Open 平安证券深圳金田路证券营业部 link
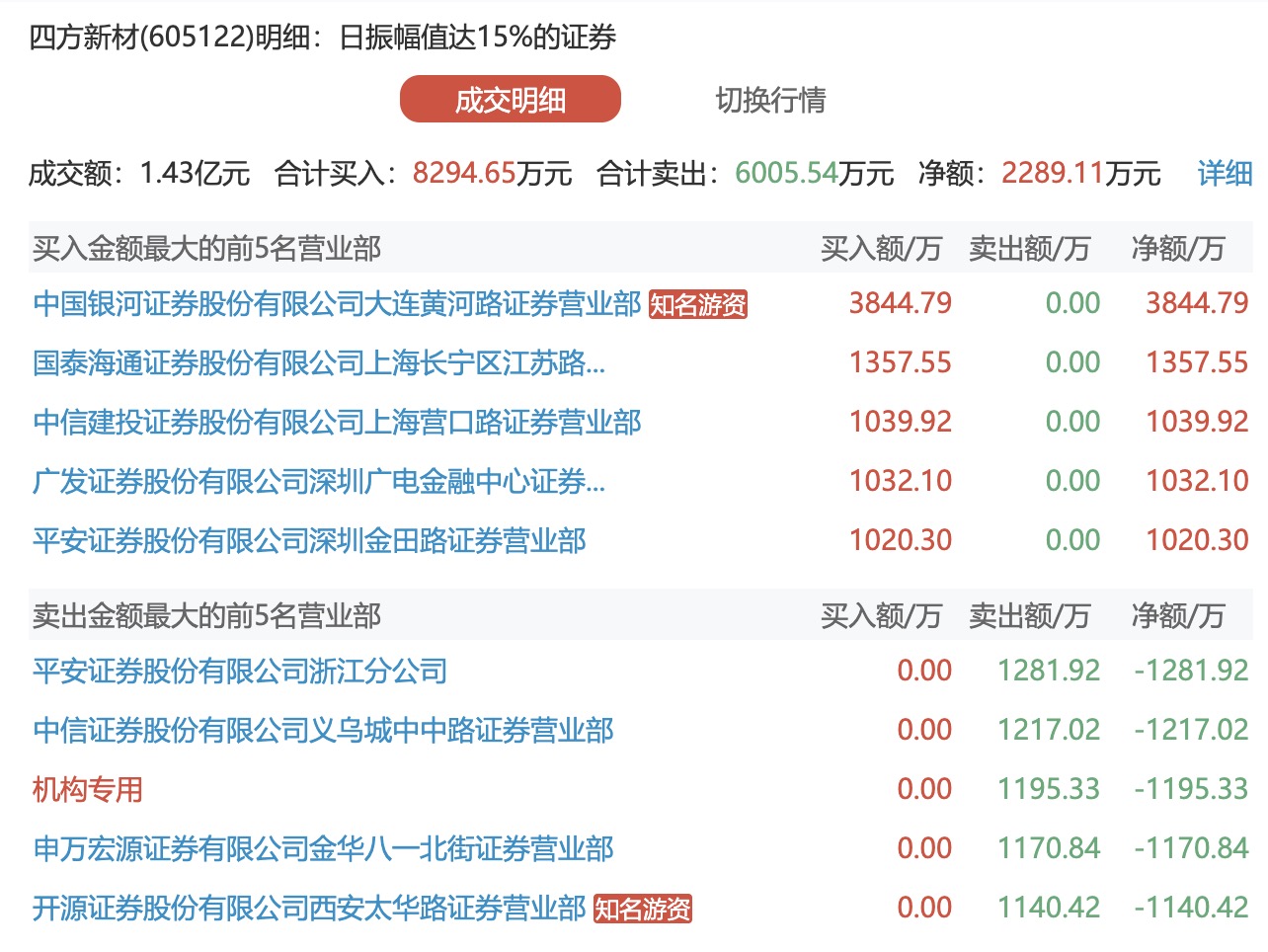The image size is (1268, 952). tap(309, 541)
